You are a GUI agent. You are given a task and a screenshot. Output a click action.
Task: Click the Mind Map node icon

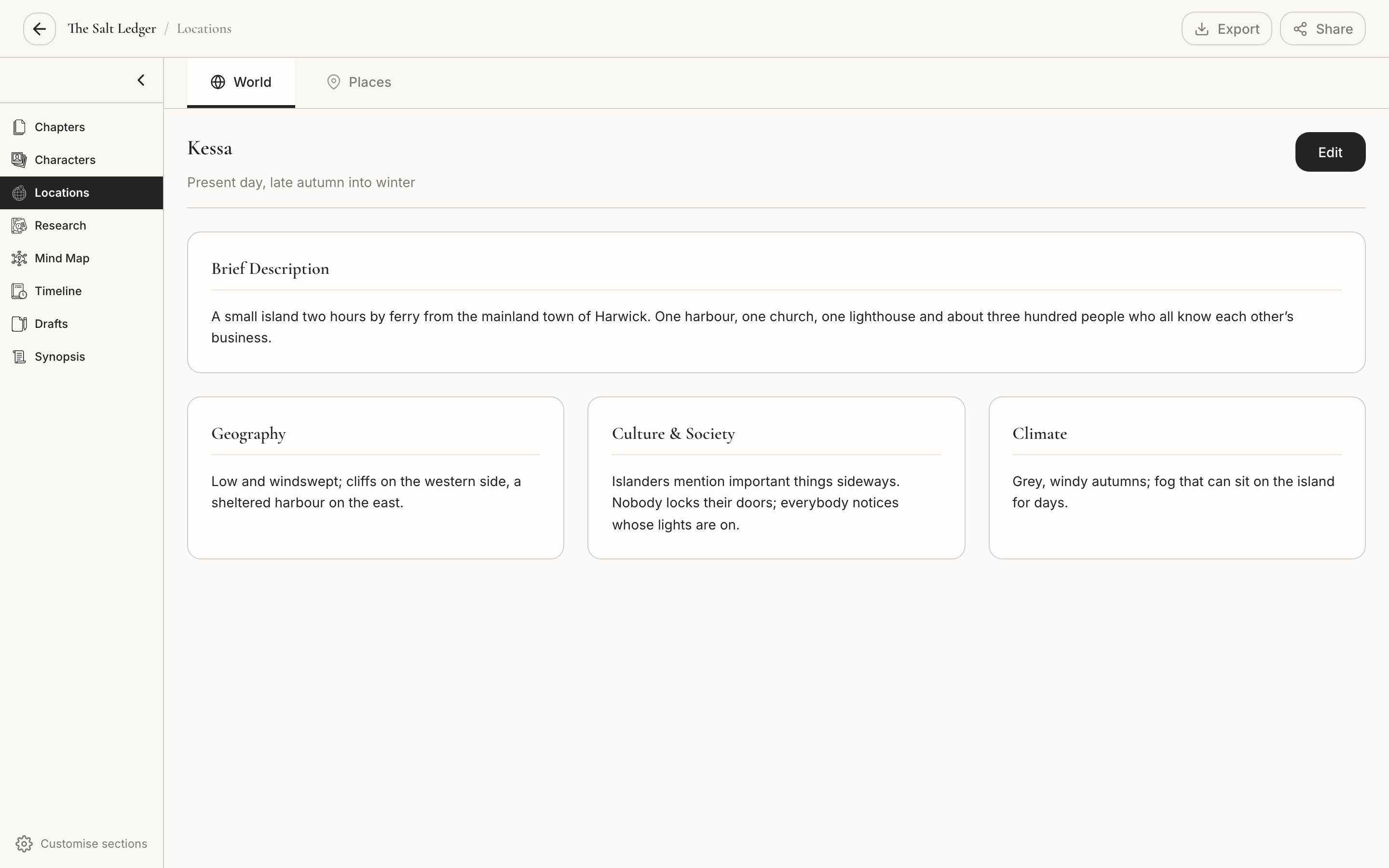coord(19,258)
